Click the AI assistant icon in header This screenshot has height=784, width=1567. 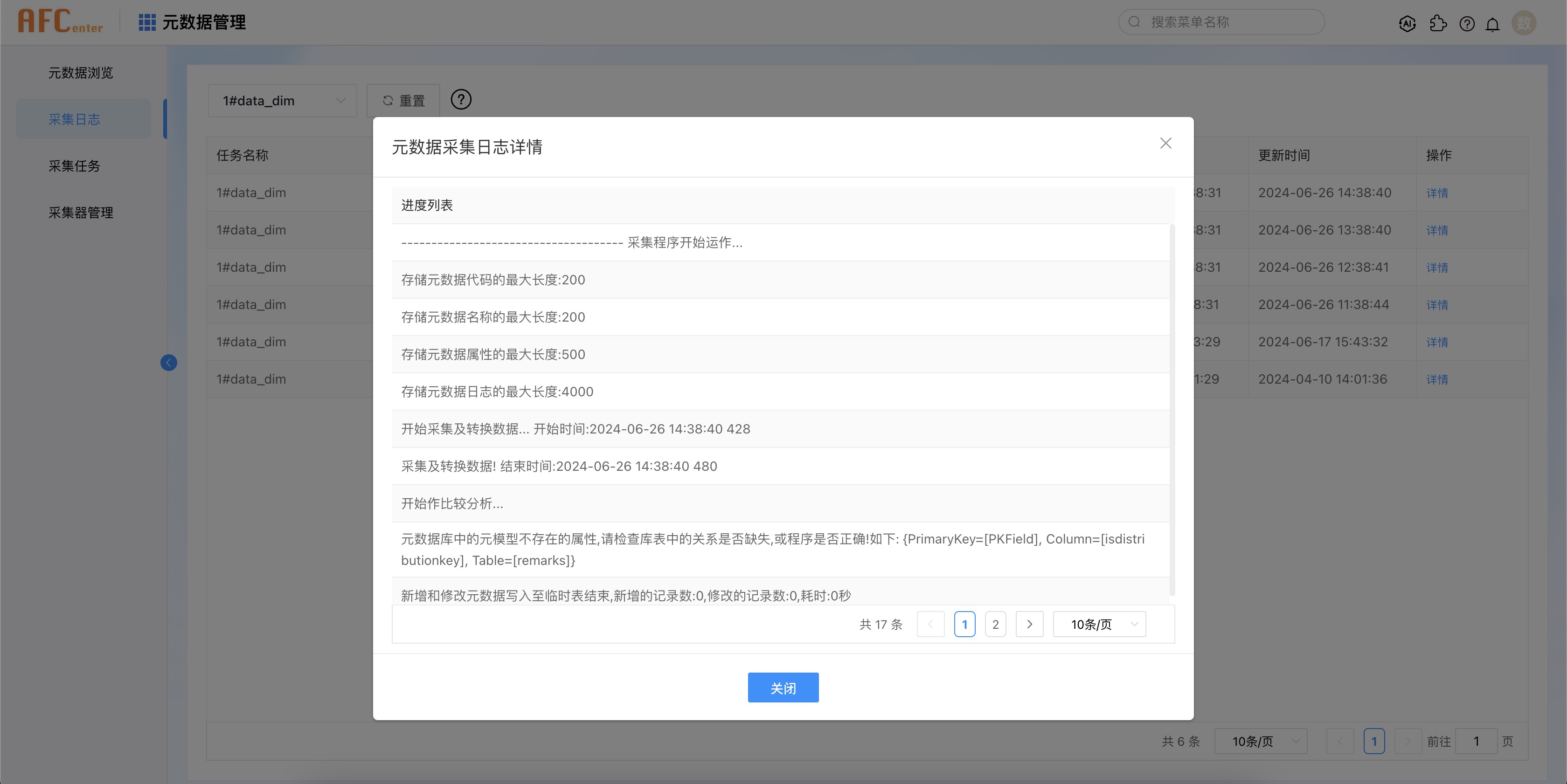click(1407, 24)
